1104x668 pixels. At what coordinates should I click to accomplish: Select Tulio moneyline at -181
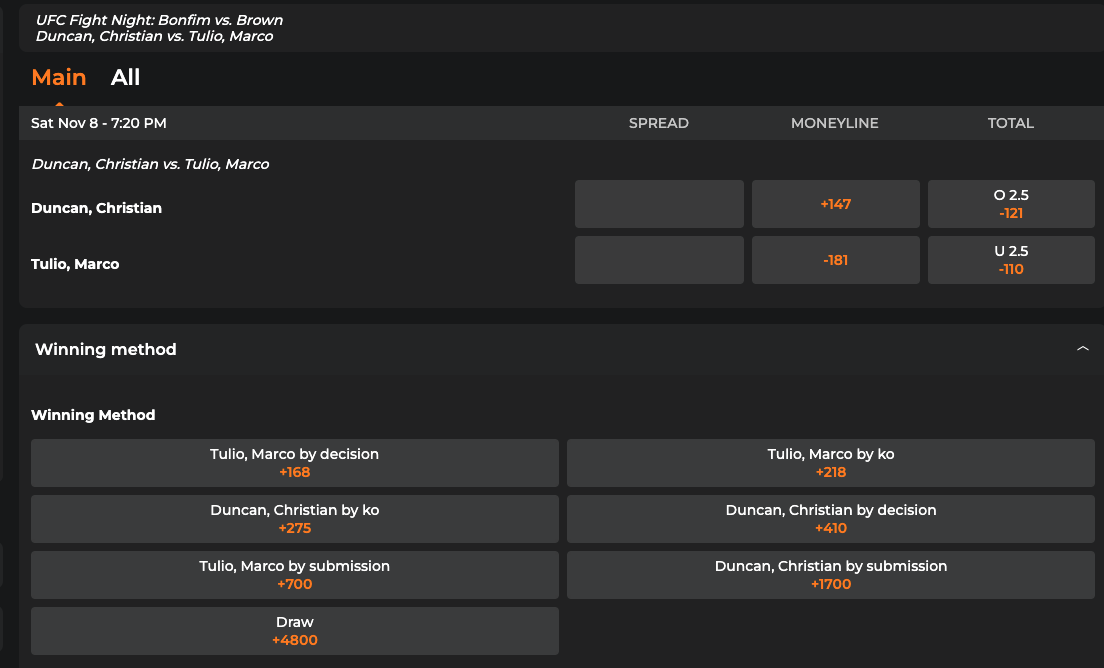(835, 260)
